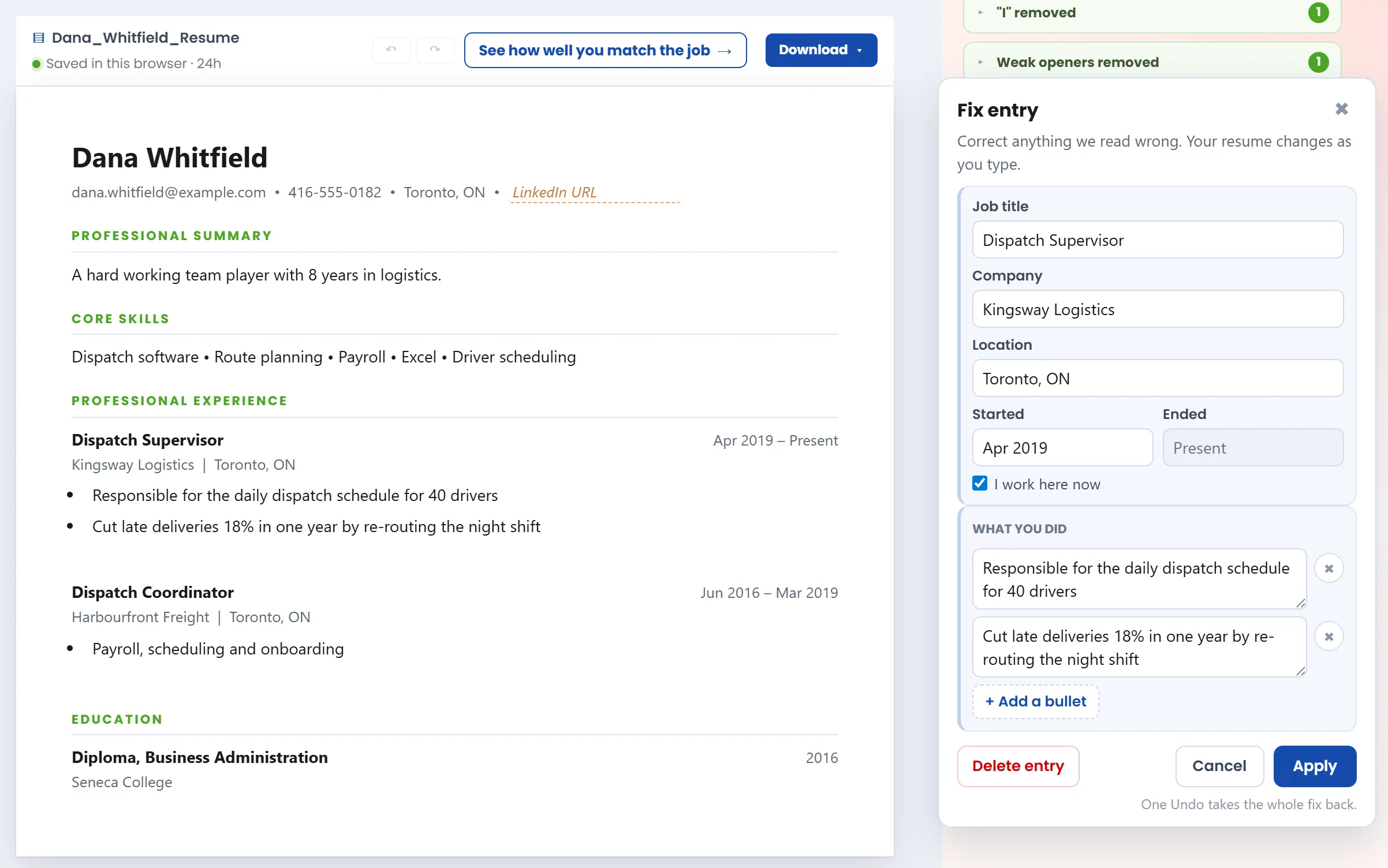Click the summary sentence 'A hard working team player'

coord(256,275)
